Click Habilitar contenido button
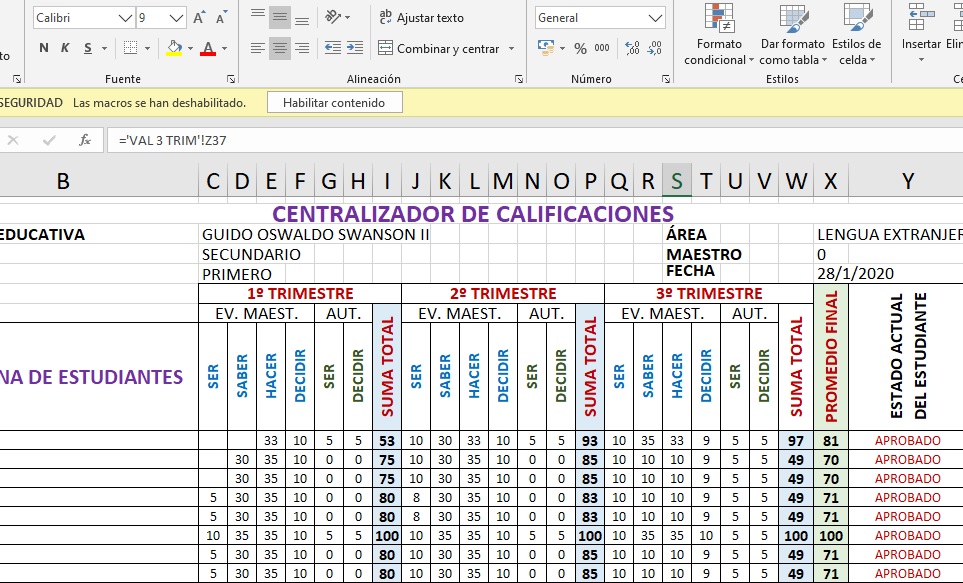The image size is (963, 583). point(335,103)
